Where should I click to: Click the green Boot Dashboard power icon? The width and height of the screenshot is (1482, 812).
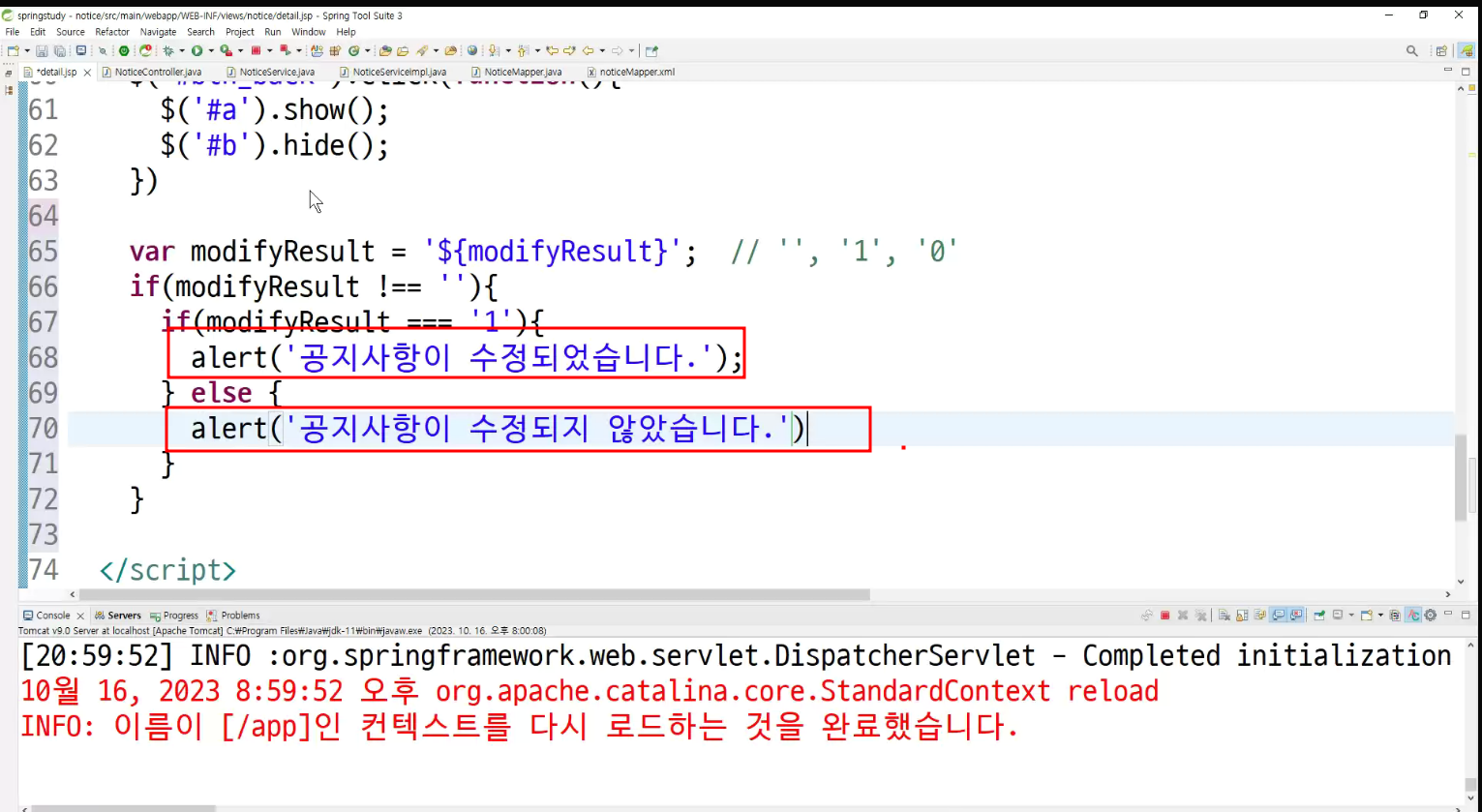124,51
